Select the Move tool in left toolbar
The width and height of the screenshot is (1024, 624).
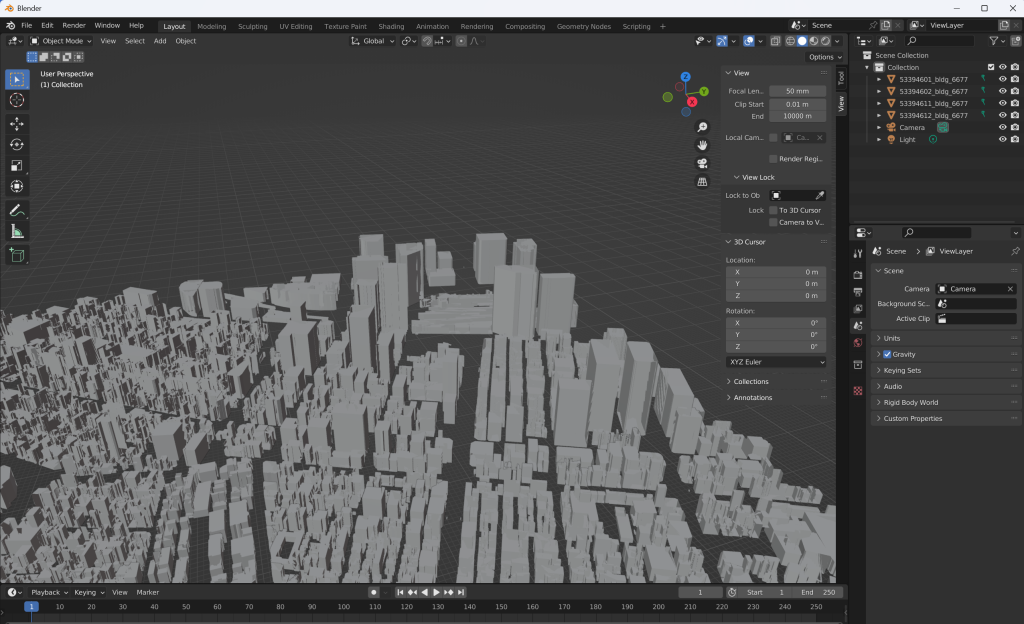click(x=17, y=123)
